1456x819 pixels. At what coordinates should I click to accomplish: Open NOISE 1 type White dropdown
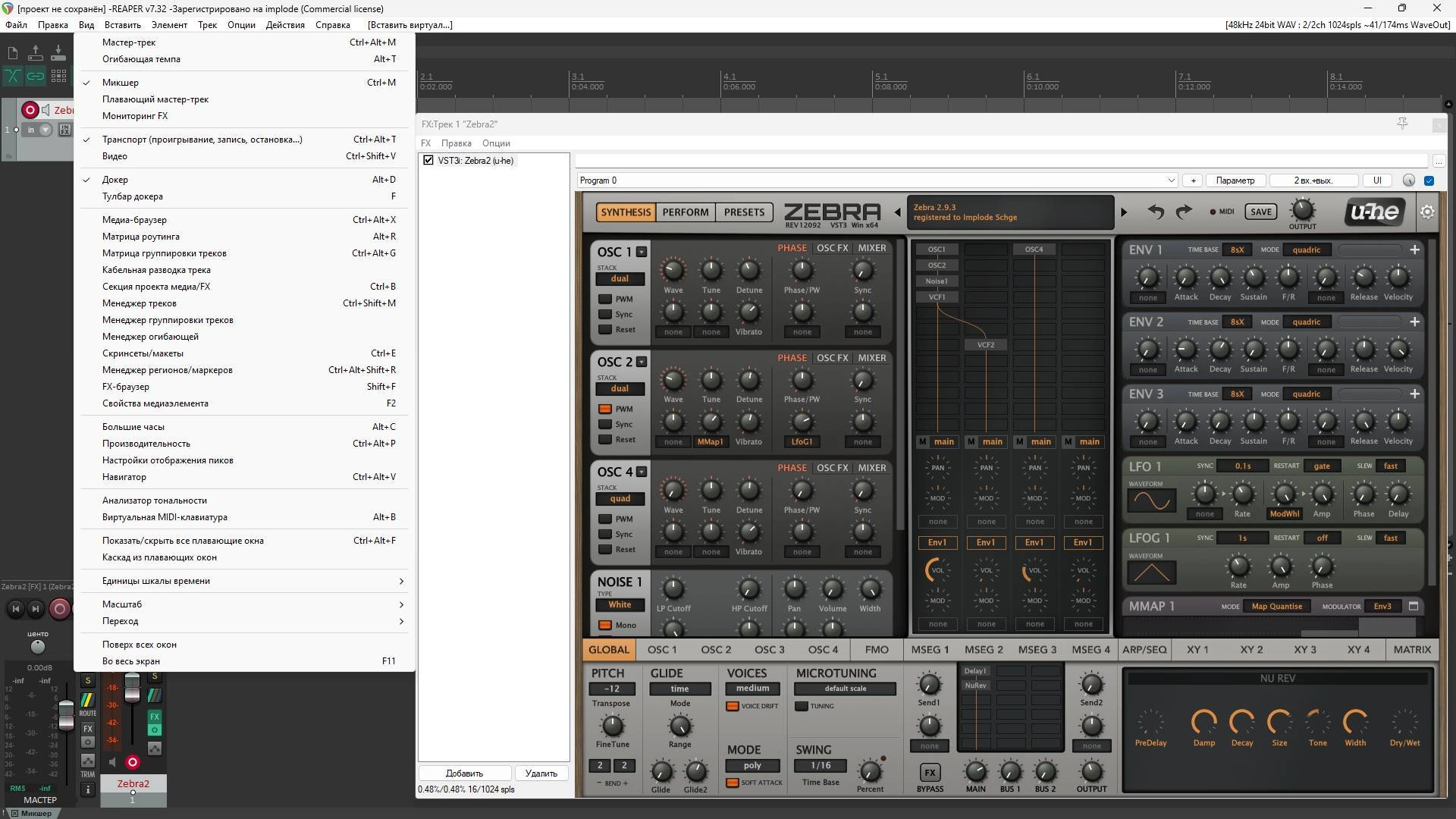[x=620, y=605]
